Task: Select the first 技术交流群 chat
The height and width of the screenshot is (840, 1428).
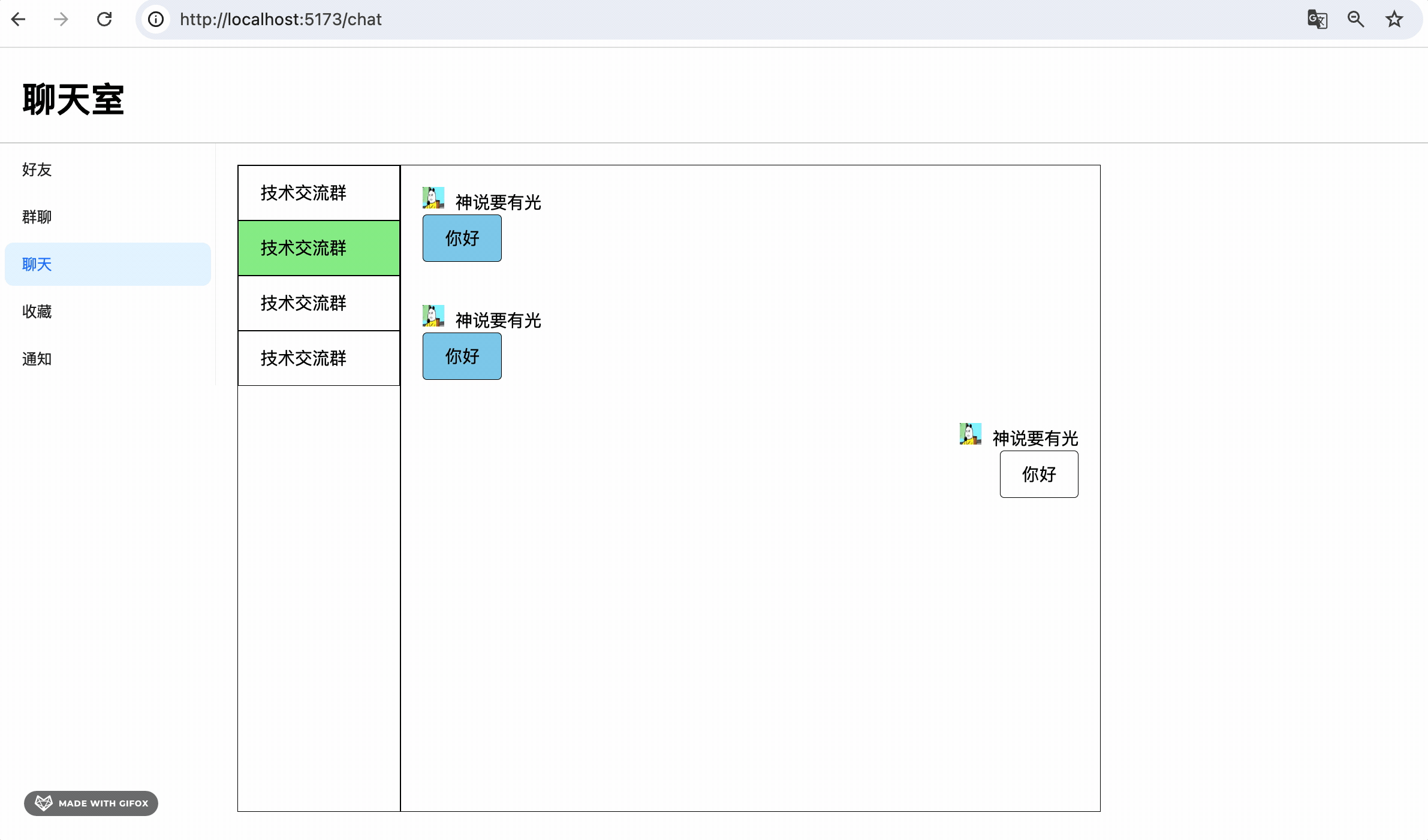Action: [x=318, y=193]
